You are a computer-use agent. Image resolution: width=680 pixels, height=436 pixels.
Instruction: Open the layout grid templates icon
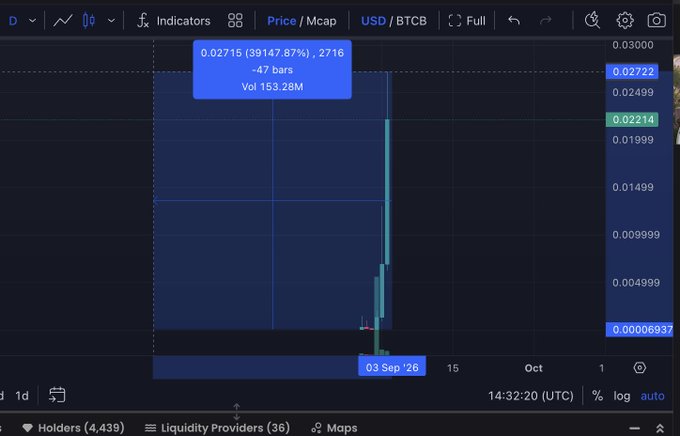235,20
